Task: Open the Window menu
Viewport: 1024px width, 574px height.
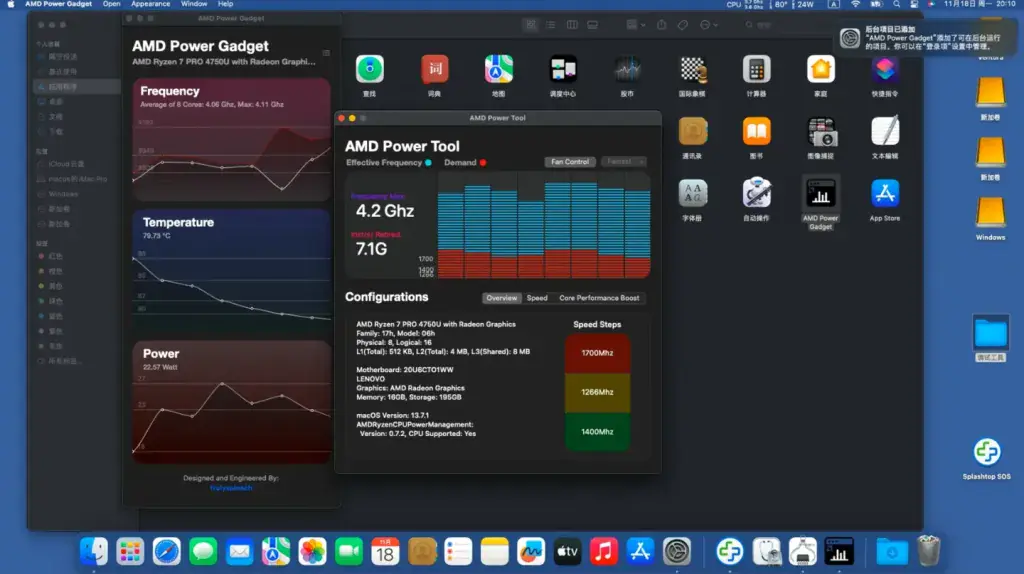Action: point(194,4)
